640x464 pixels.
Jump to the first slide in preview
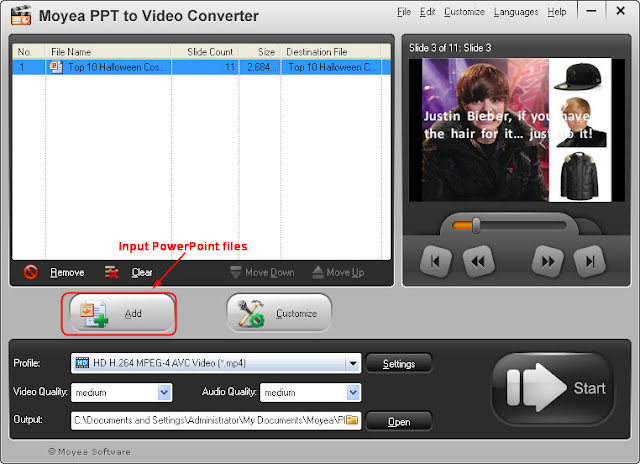[x=436, y=262]
